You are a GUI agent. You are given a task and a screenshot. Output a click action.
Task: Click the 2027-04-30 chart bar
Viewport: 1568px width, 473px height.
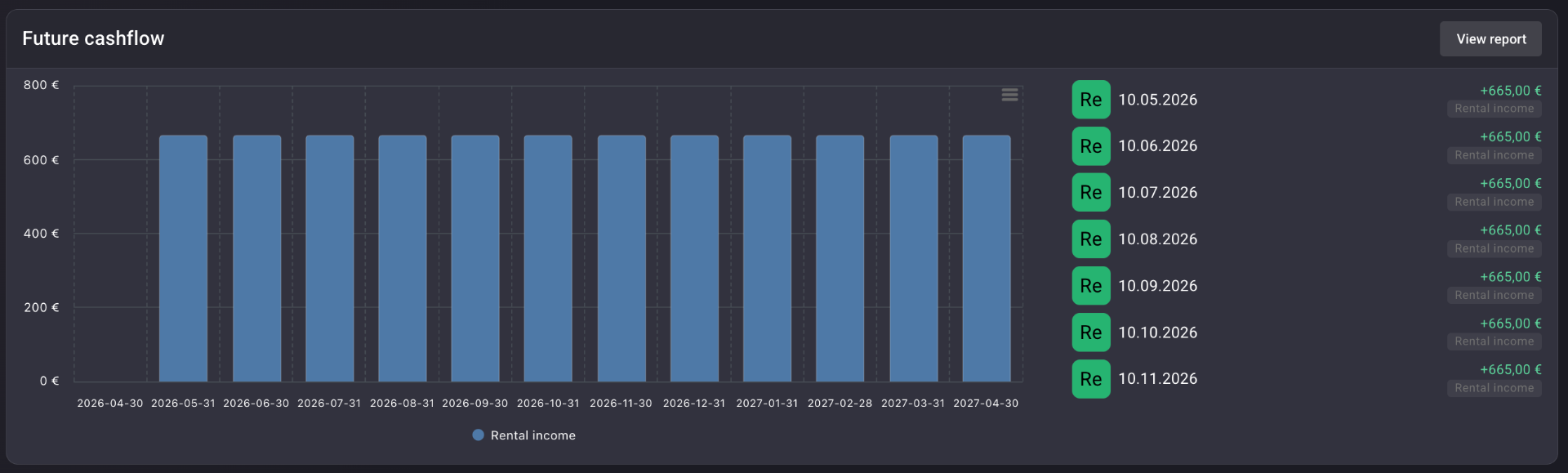[987, 258]
